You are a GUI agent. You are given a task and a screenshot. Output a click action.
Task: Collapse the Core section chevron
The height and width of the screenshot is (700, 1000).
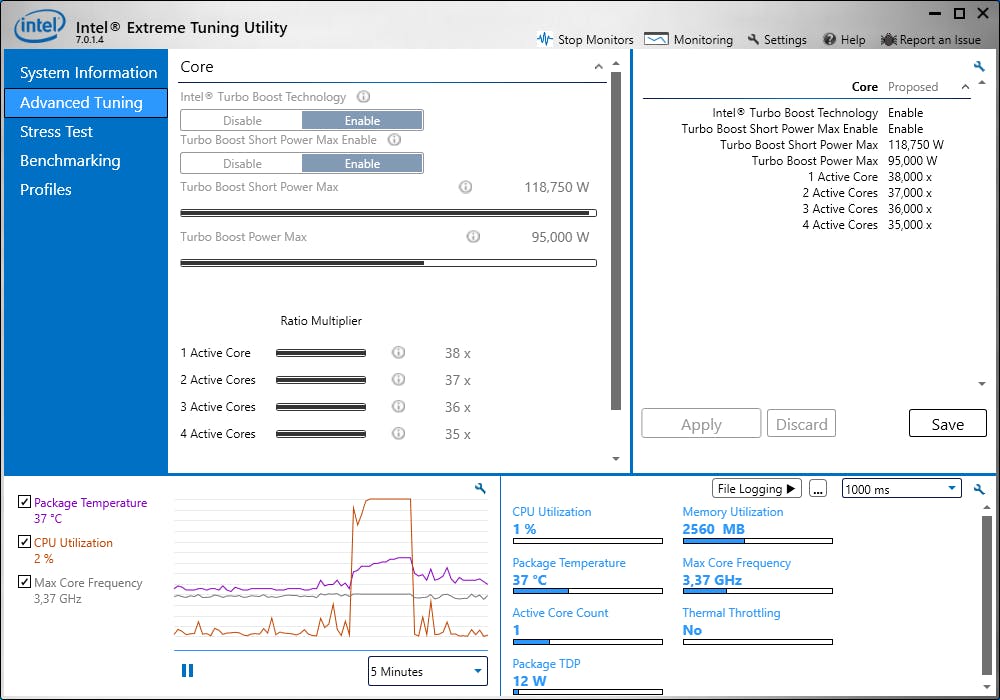(x=598, y=67)
